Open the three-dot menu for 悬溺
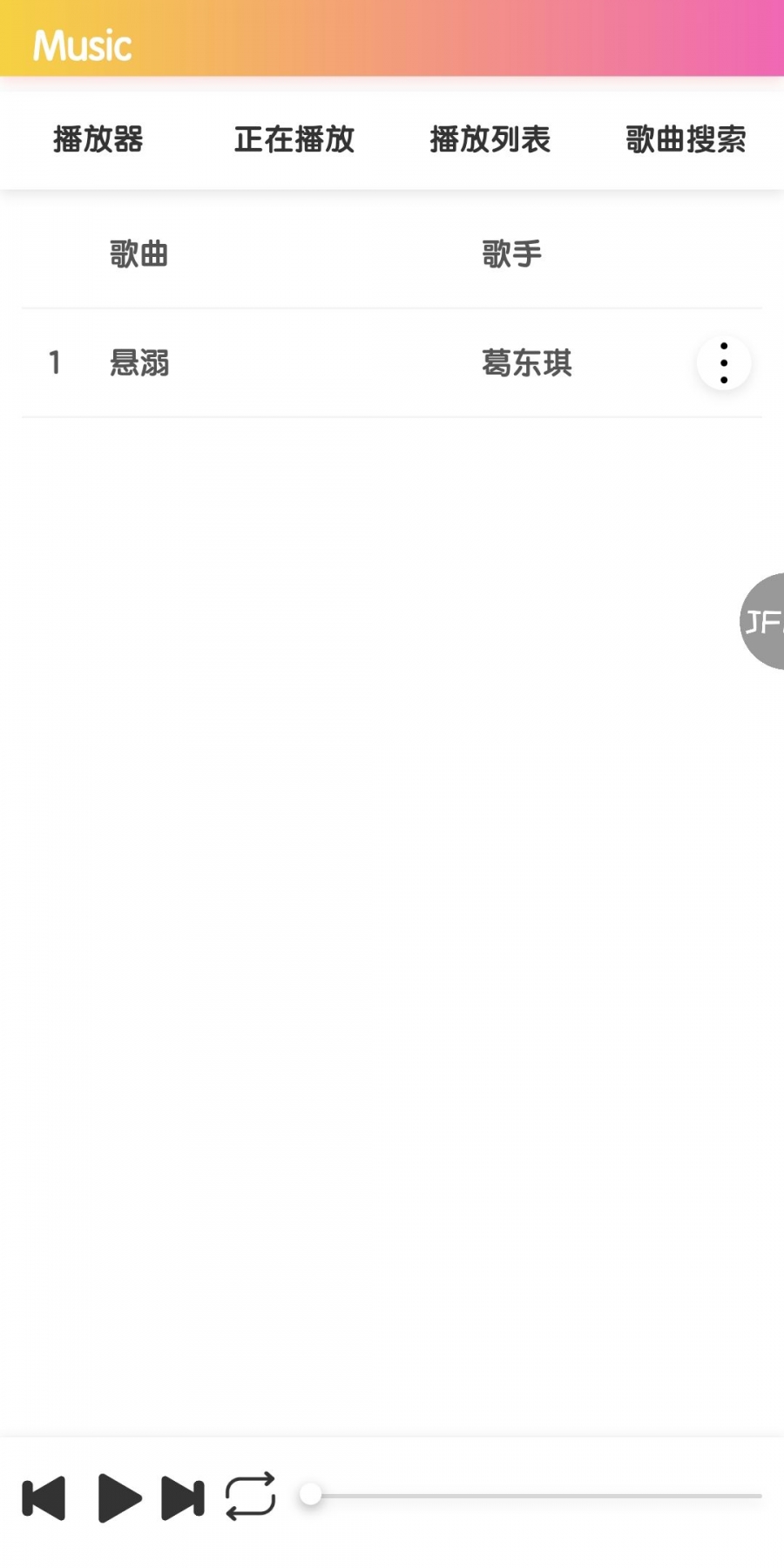This screenshot has height=1568, width=784. [x=724, y=362]
